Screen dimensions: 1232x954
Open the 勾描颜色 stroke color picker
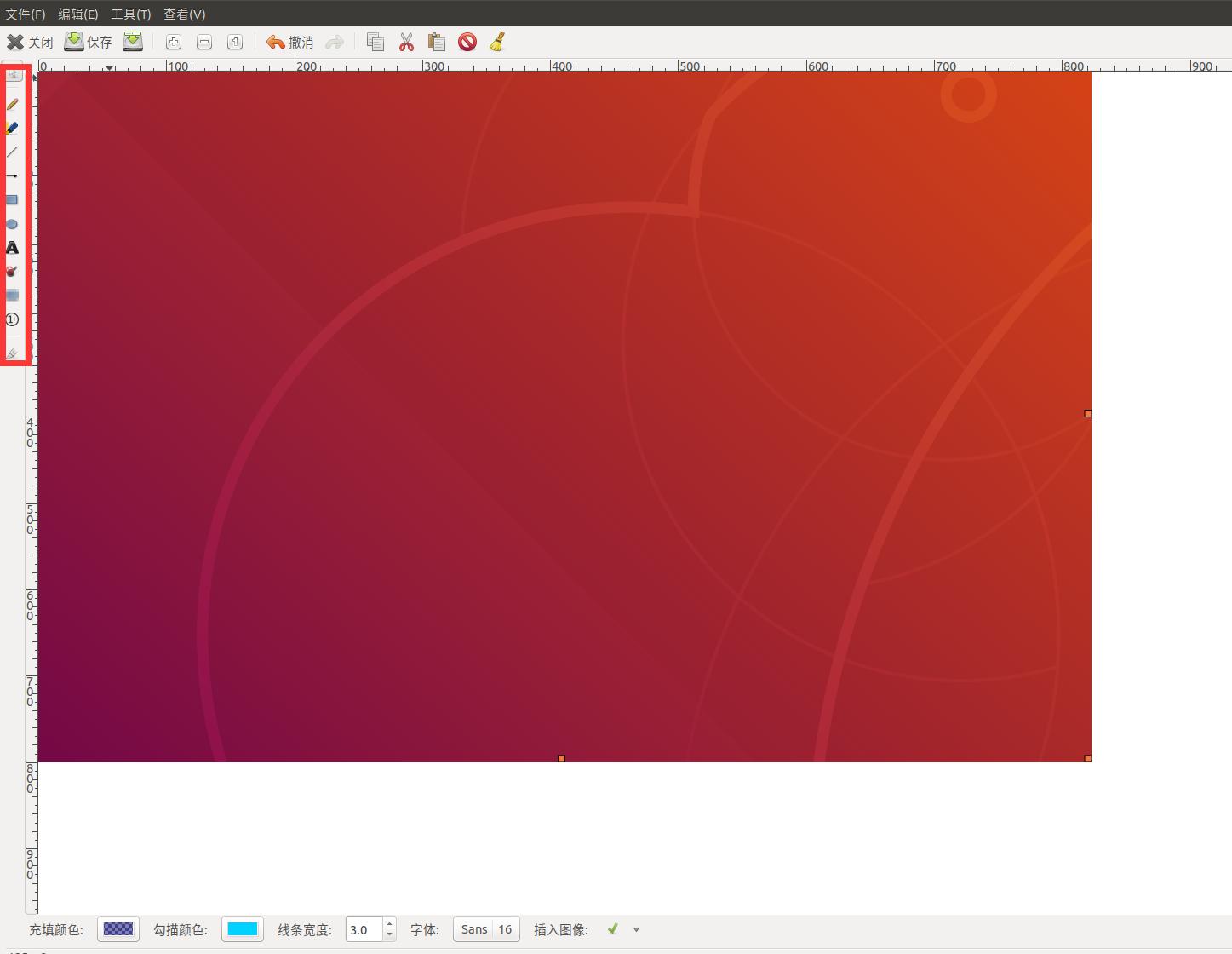tap(242, 929)
